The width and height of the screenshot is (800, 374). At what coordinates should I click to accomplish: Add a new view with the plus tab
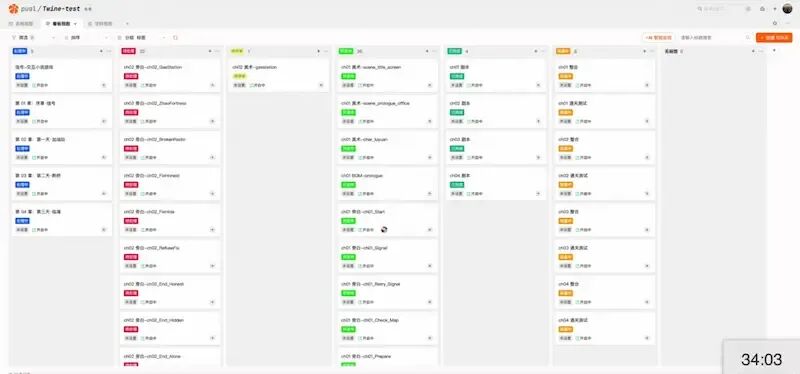point(127,23)
